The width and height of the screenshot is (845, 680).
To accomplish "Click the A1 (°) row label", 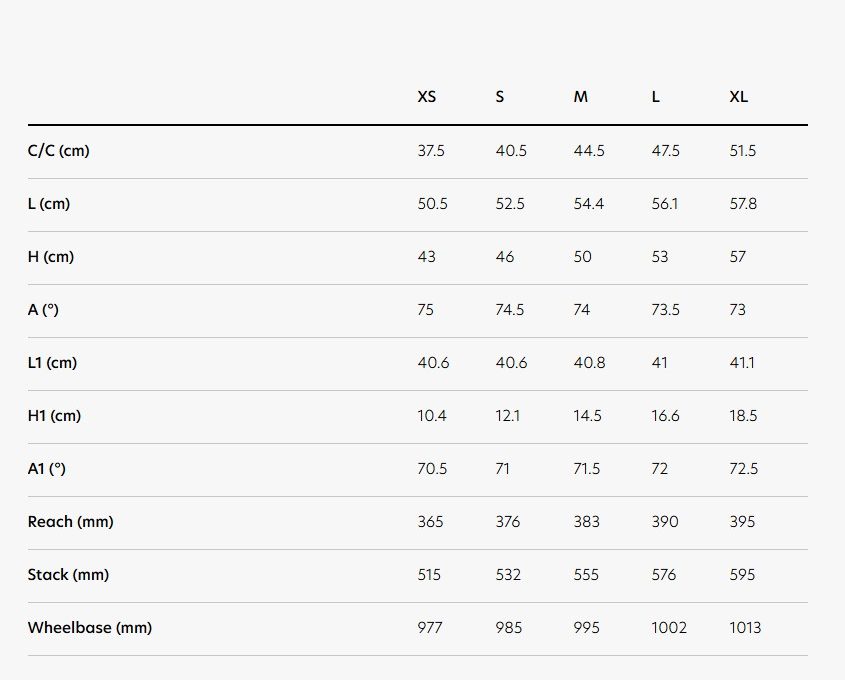I will 47,469.
